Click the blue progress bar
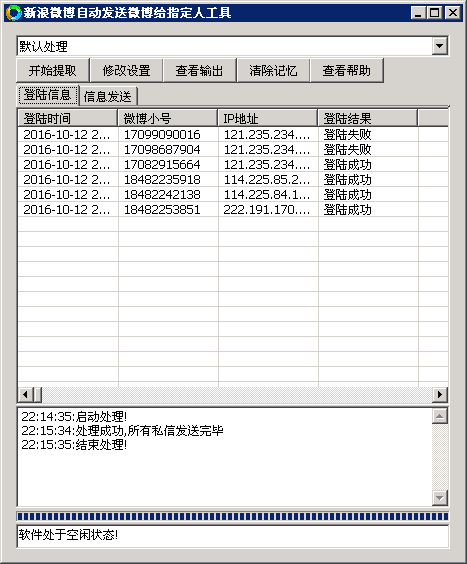The image size is (467, 564). pos(233,517)
